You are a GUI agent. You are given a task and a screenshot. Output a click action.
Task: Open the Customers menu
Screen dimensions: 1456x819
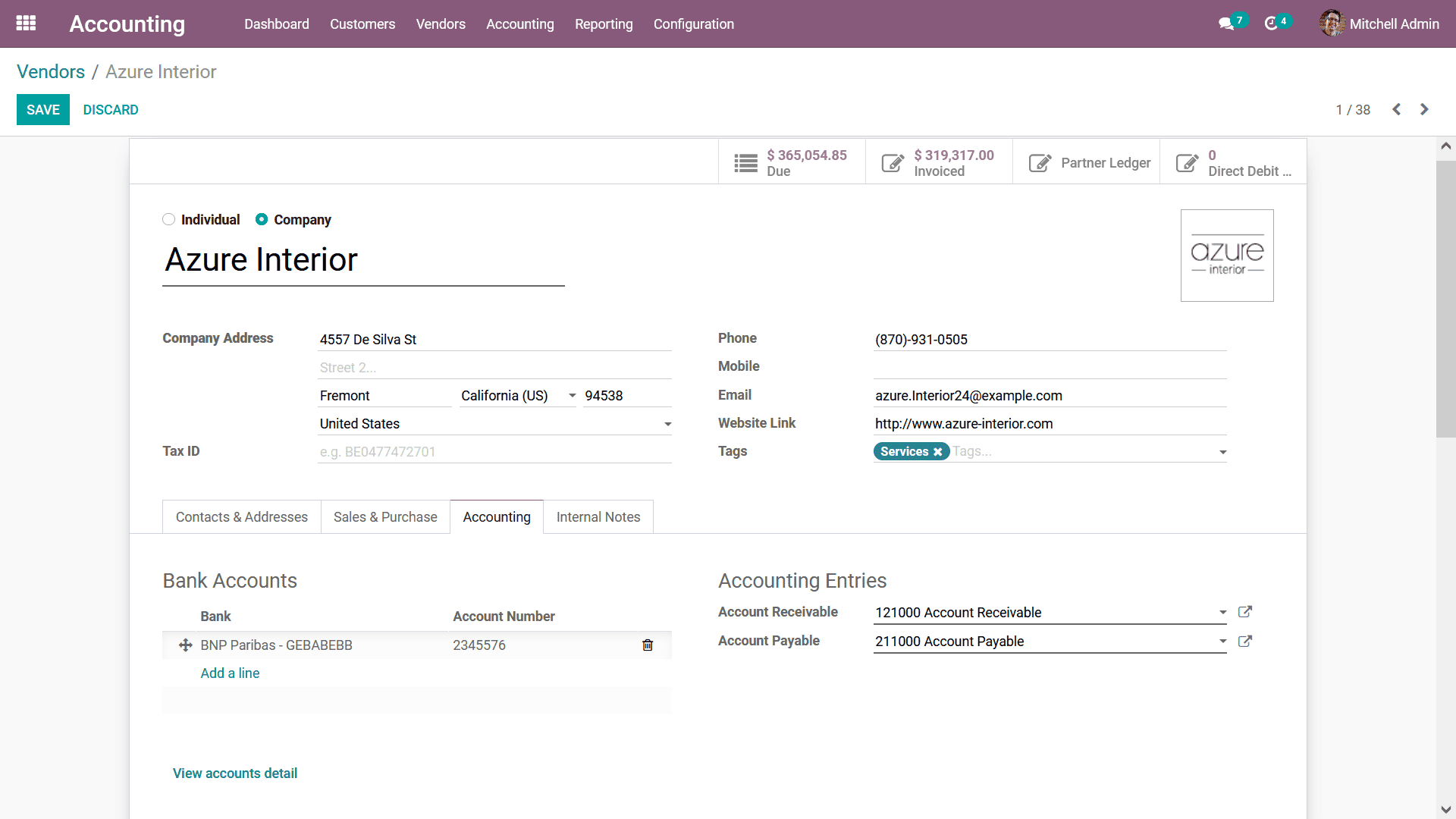point(362,24)
